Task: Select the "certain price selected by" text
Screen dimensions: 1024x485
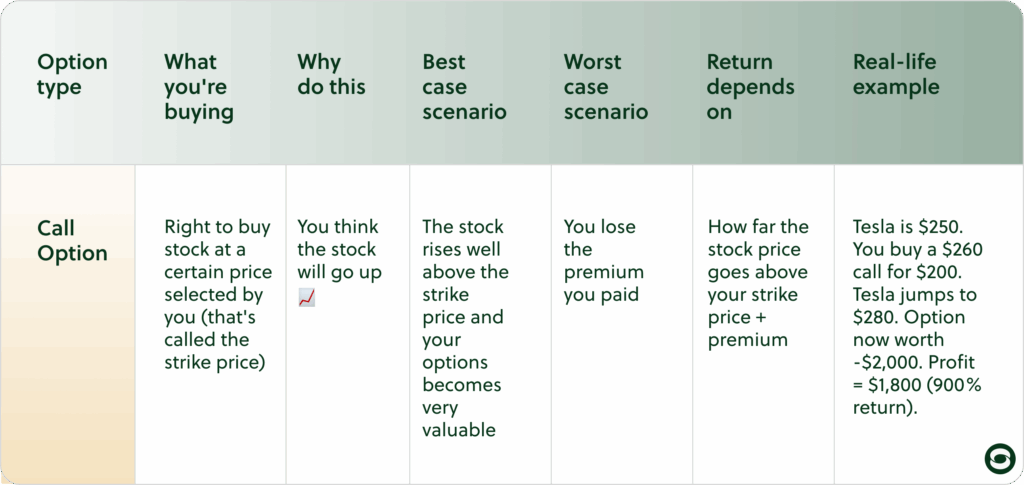Action: pos(218,283)
